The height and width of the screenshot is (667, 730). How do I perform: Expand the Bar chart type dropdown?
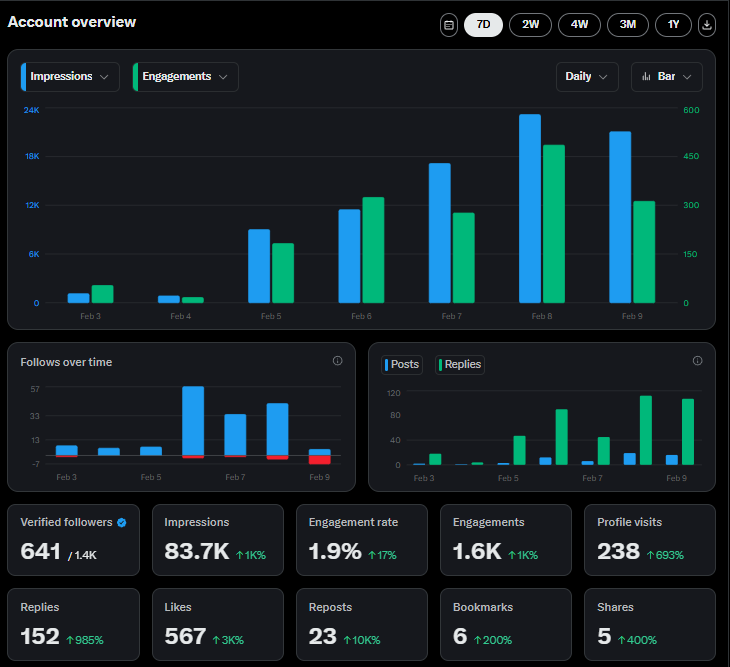coord(667,77)
